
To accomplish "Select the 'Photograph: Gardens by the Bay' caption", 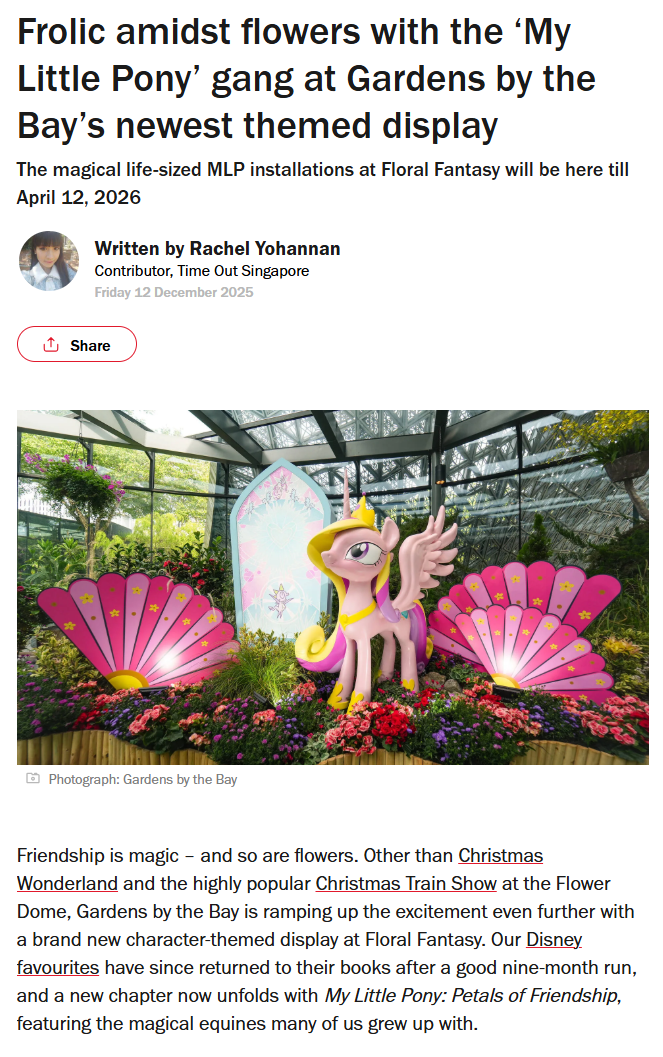I will [x=143, y=779].
